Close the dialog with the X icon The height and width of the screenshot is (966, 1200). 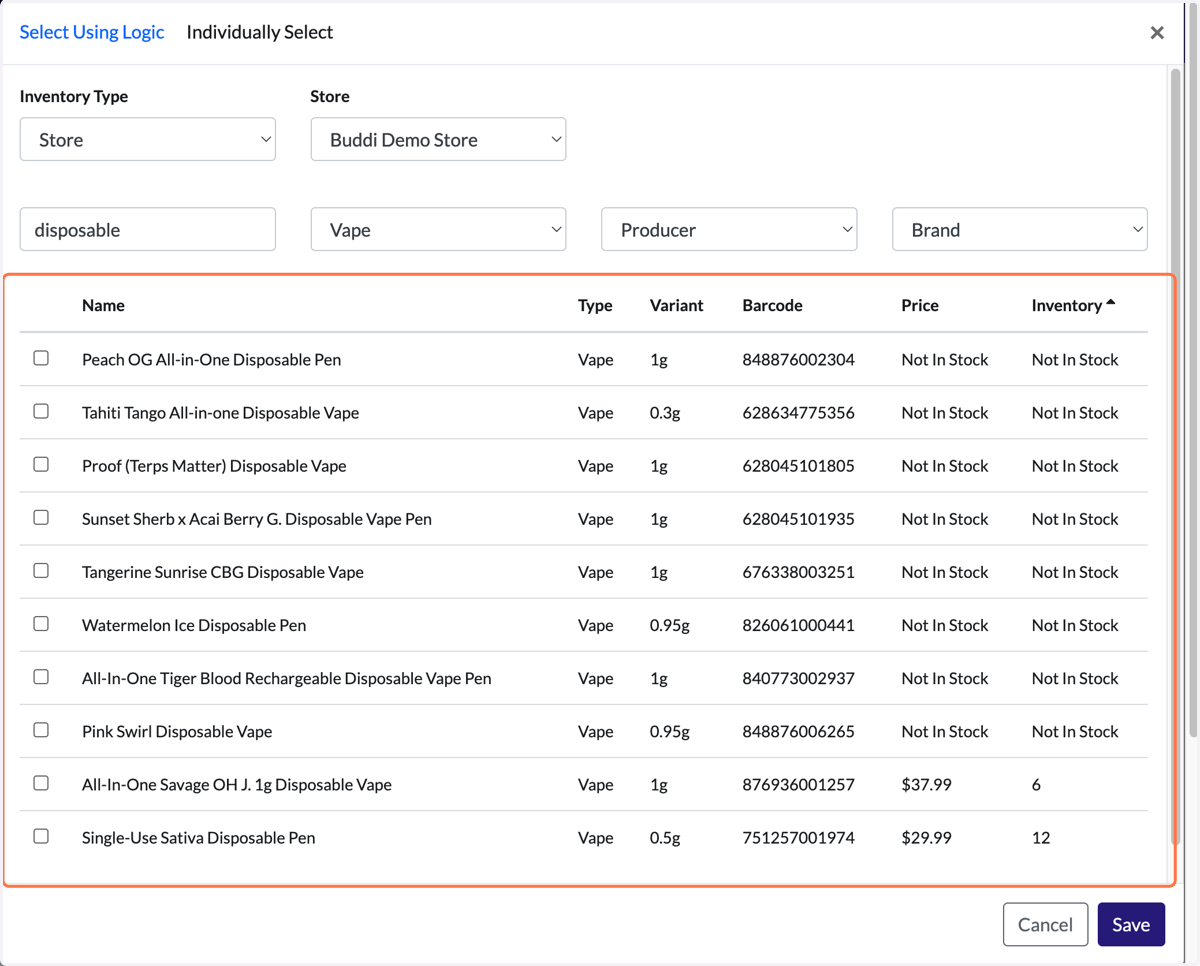(1157, 33)
